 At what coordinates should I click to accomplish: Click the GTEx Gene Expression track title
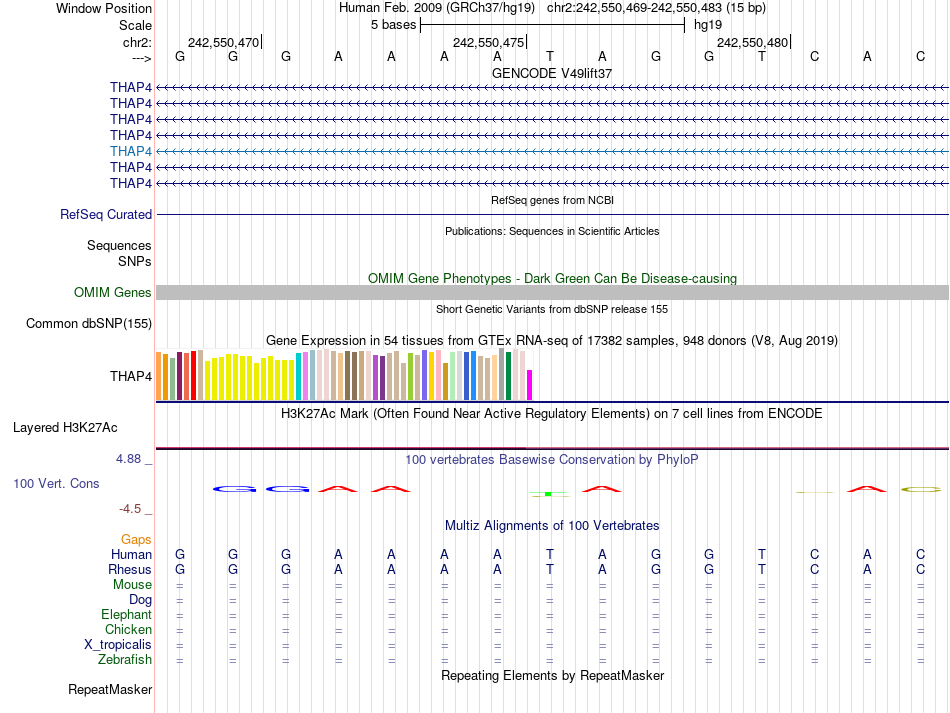tap(552, 340)
